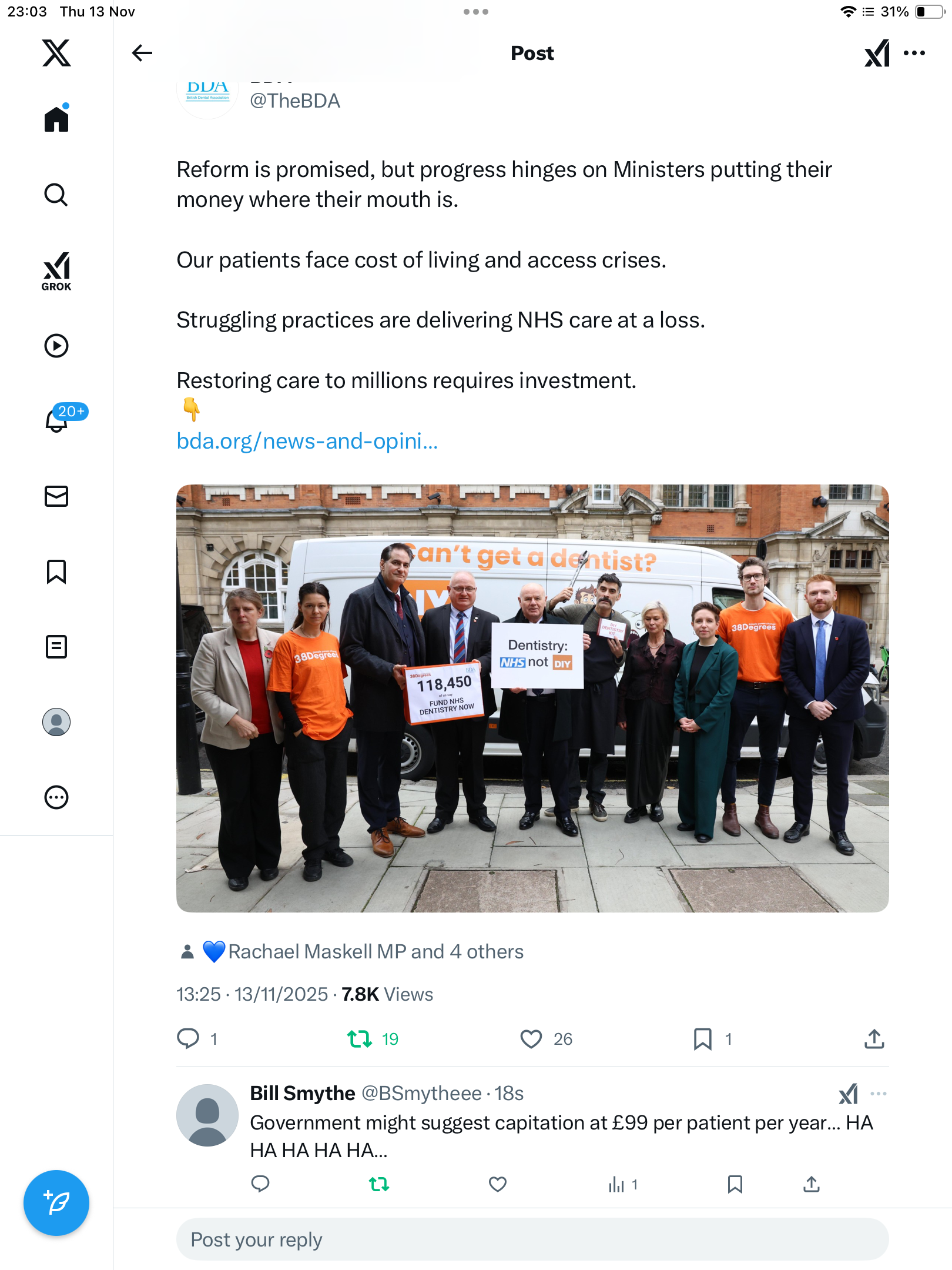Bookmark the BDA post
The height and width of the screenshot is (1270, 952).
pyautogui.click(x=702, y=1039)
